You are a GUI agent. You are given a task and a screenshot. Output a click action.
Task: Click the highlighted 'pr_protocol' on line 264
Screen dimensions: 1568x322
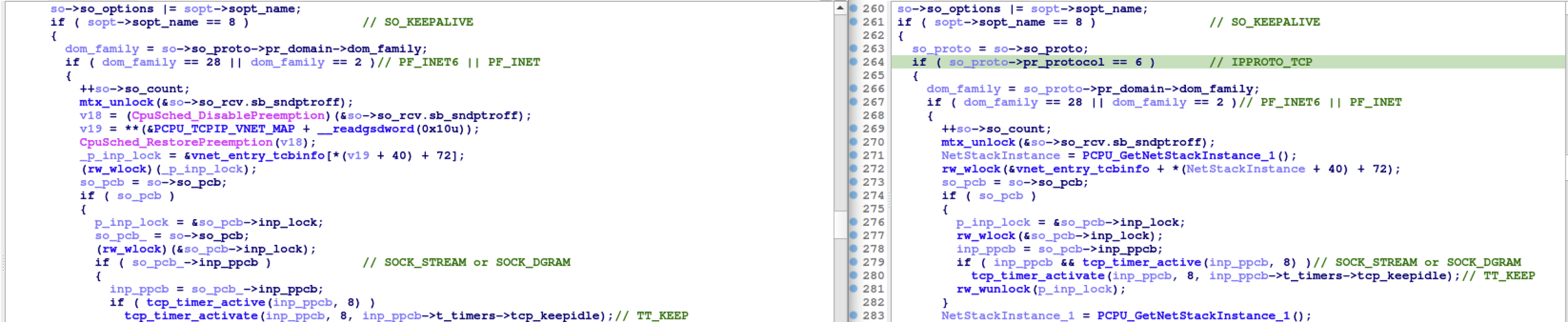tap(1064, 62)
